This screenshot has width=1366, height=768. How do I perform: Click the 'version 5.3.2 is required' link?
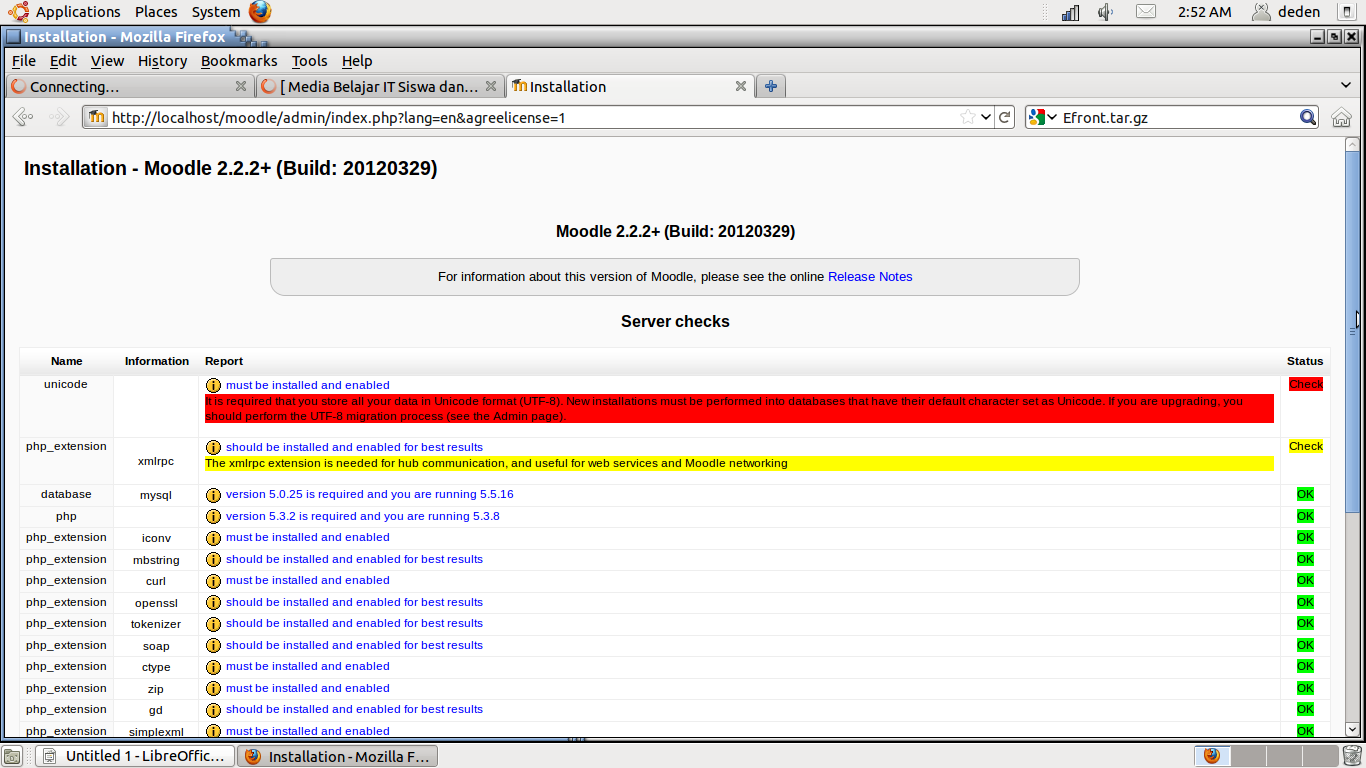tap(363, 516)
